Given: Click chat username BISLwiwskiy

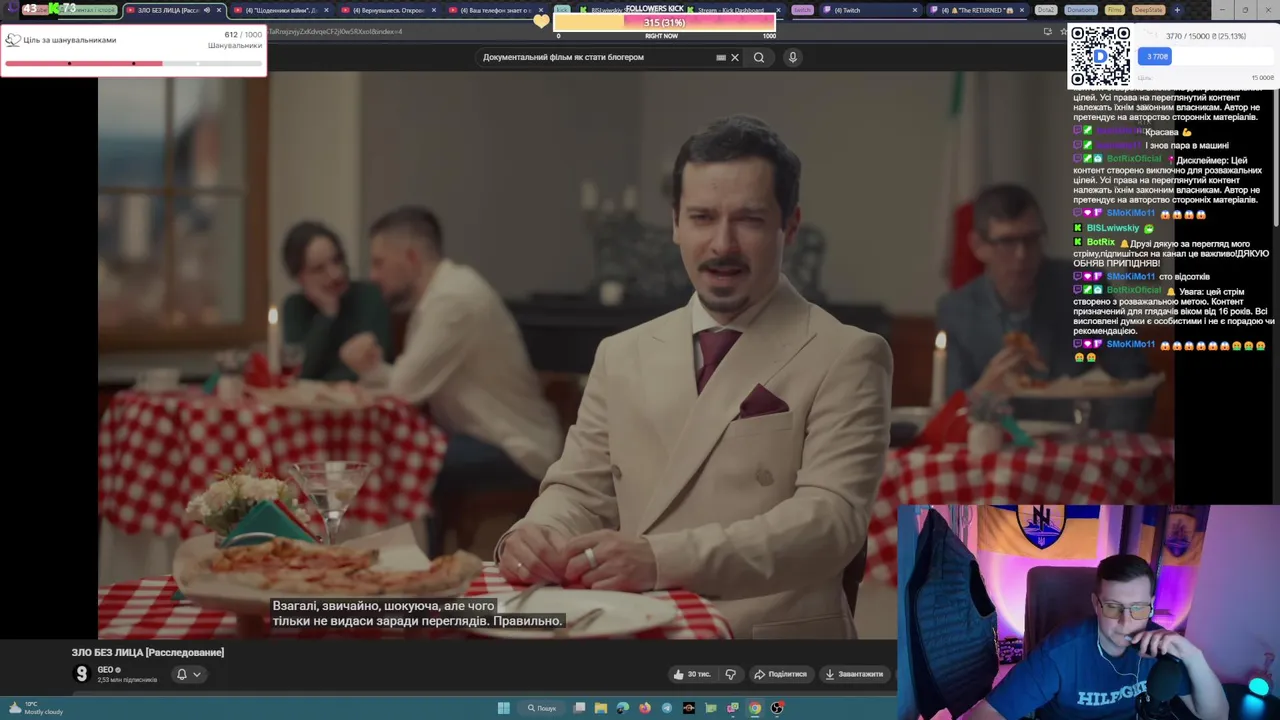Looking at the screenshot, I should [1113, 228].
